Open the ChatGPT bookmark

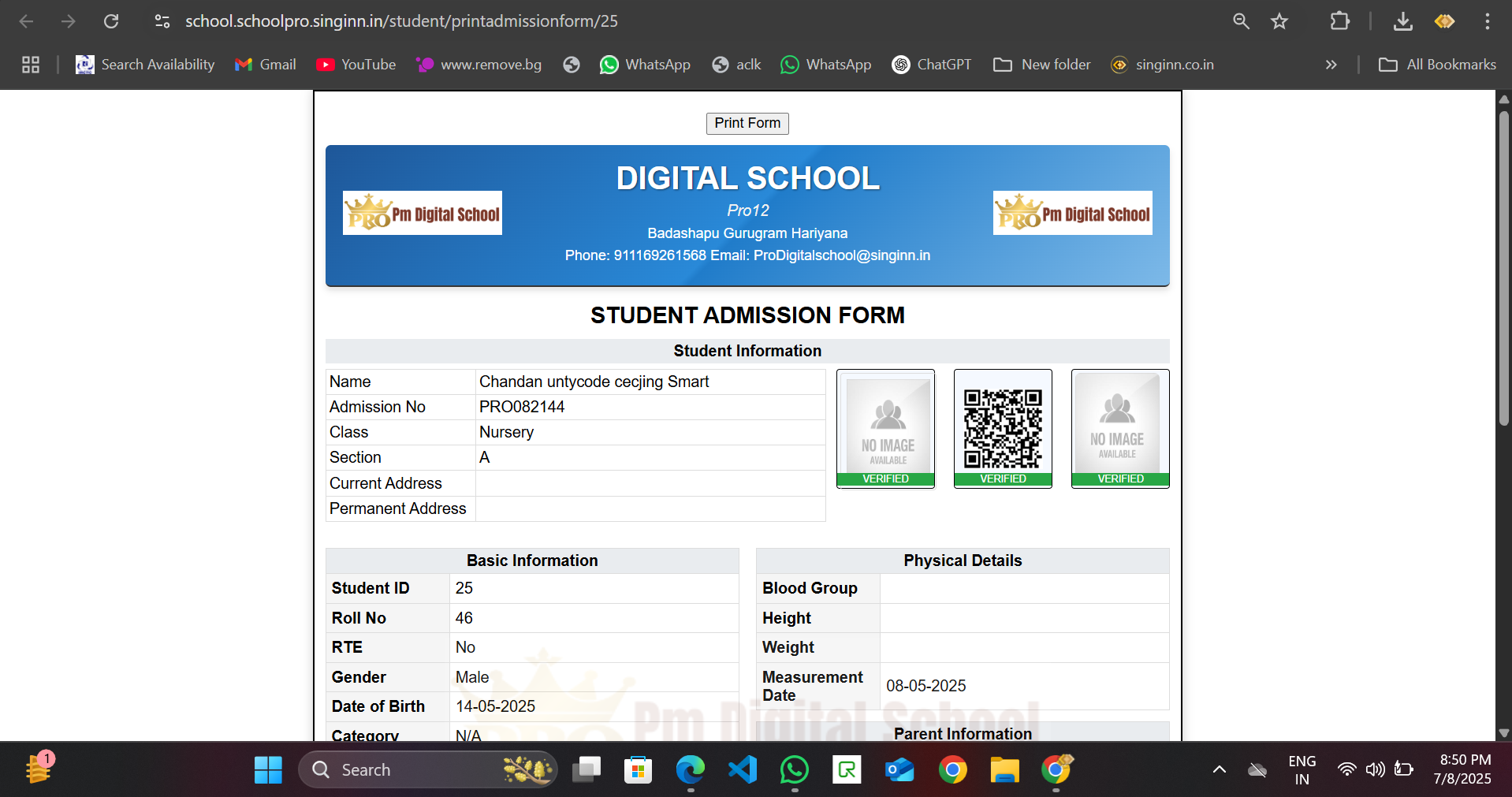click(932, 65)
